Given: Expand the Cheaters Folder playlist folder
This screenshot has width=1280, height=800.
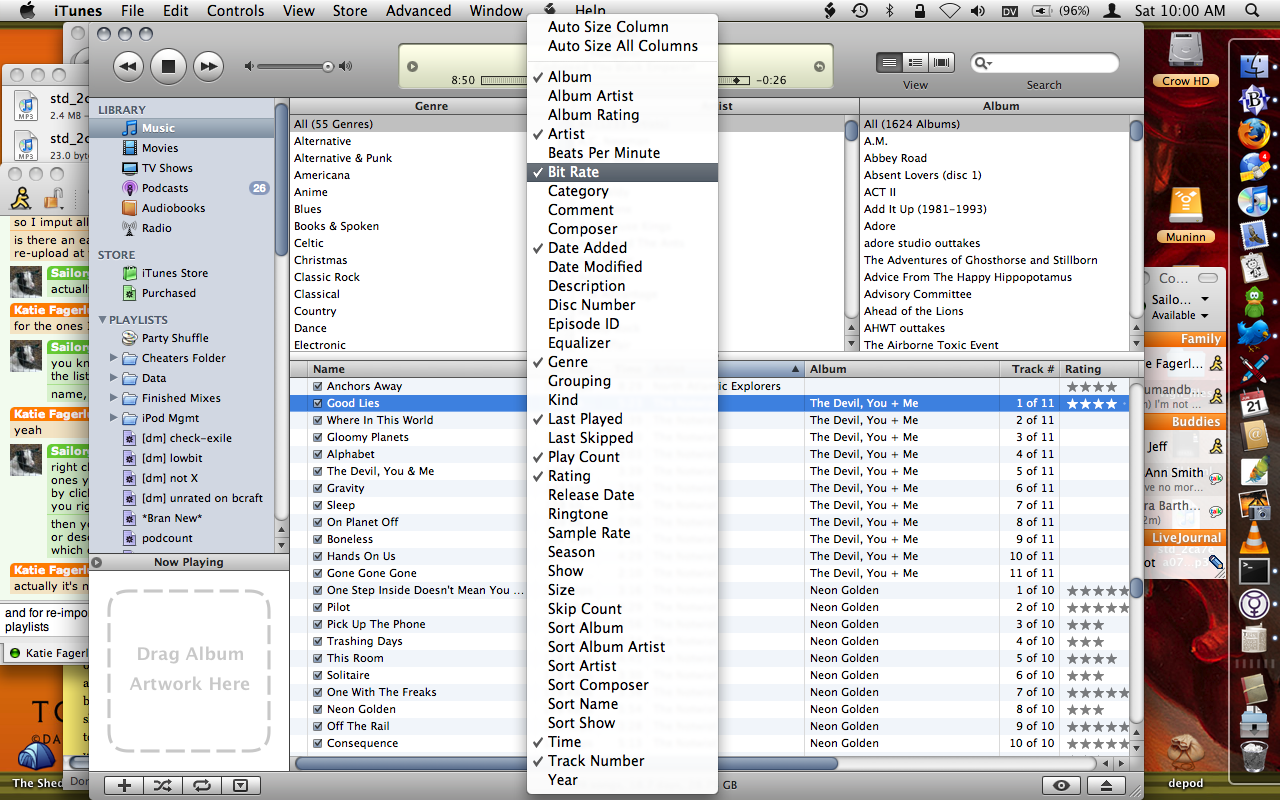Looking at the screenshot, I should pyautogui.click(x=113, y=358).
